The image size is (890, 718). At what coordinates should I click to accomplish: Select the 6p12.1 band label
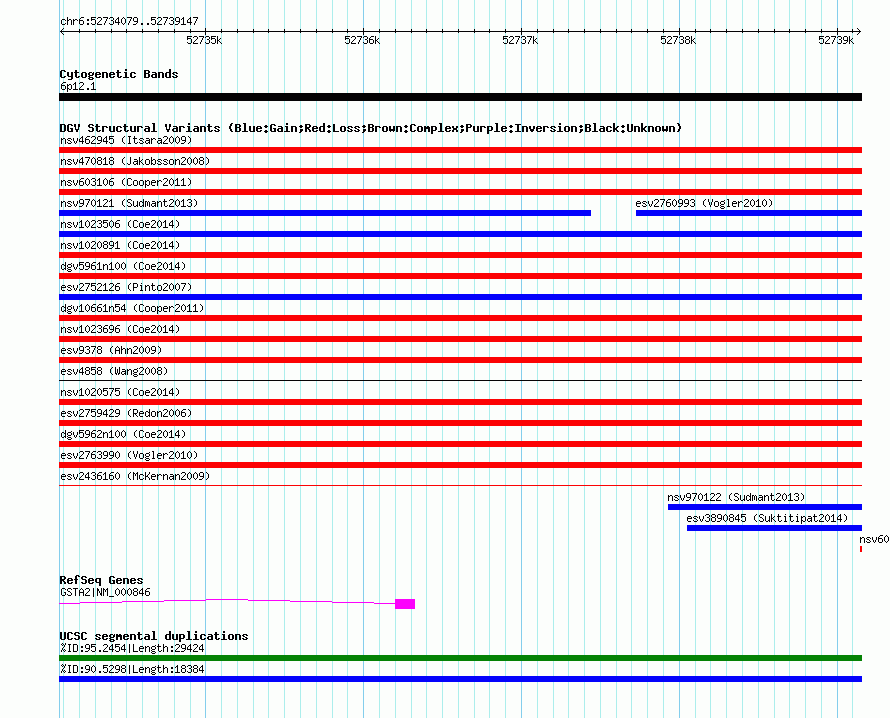point(78,86)
